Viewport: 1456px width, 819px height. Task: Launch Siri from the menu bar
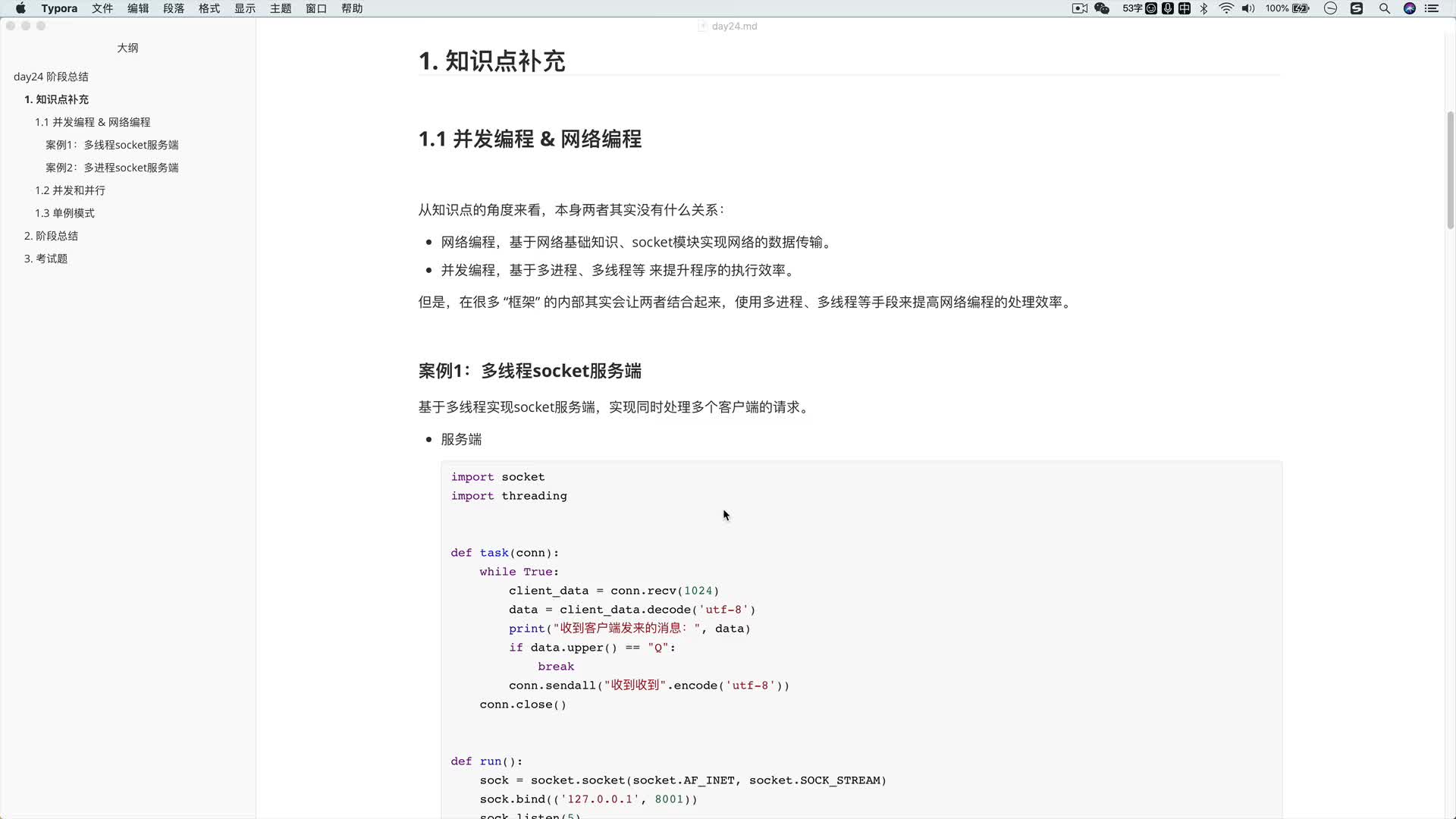[x=1410, y=8]
